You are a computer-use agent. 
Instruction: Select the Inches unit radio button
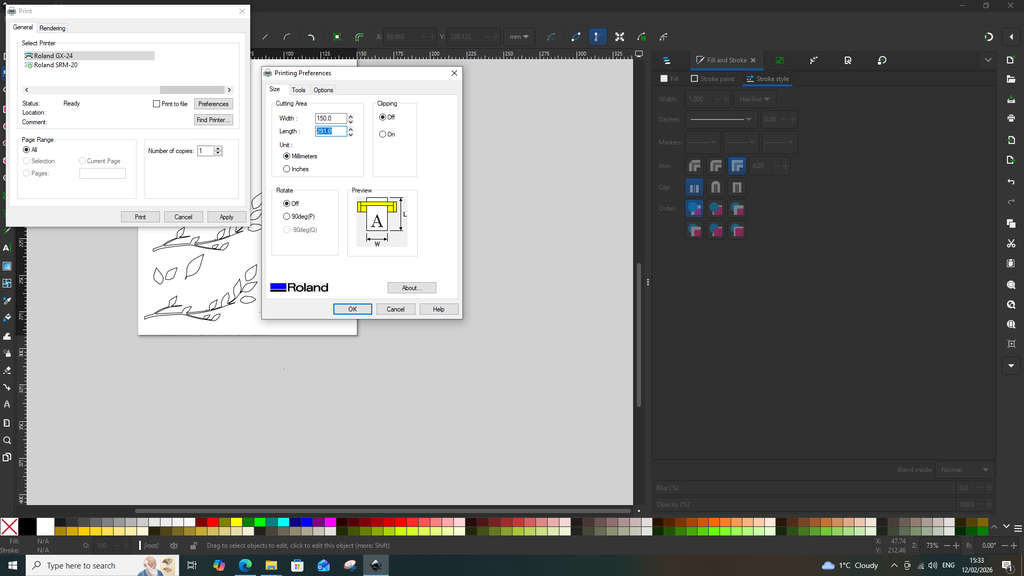[x=287, y=169]
